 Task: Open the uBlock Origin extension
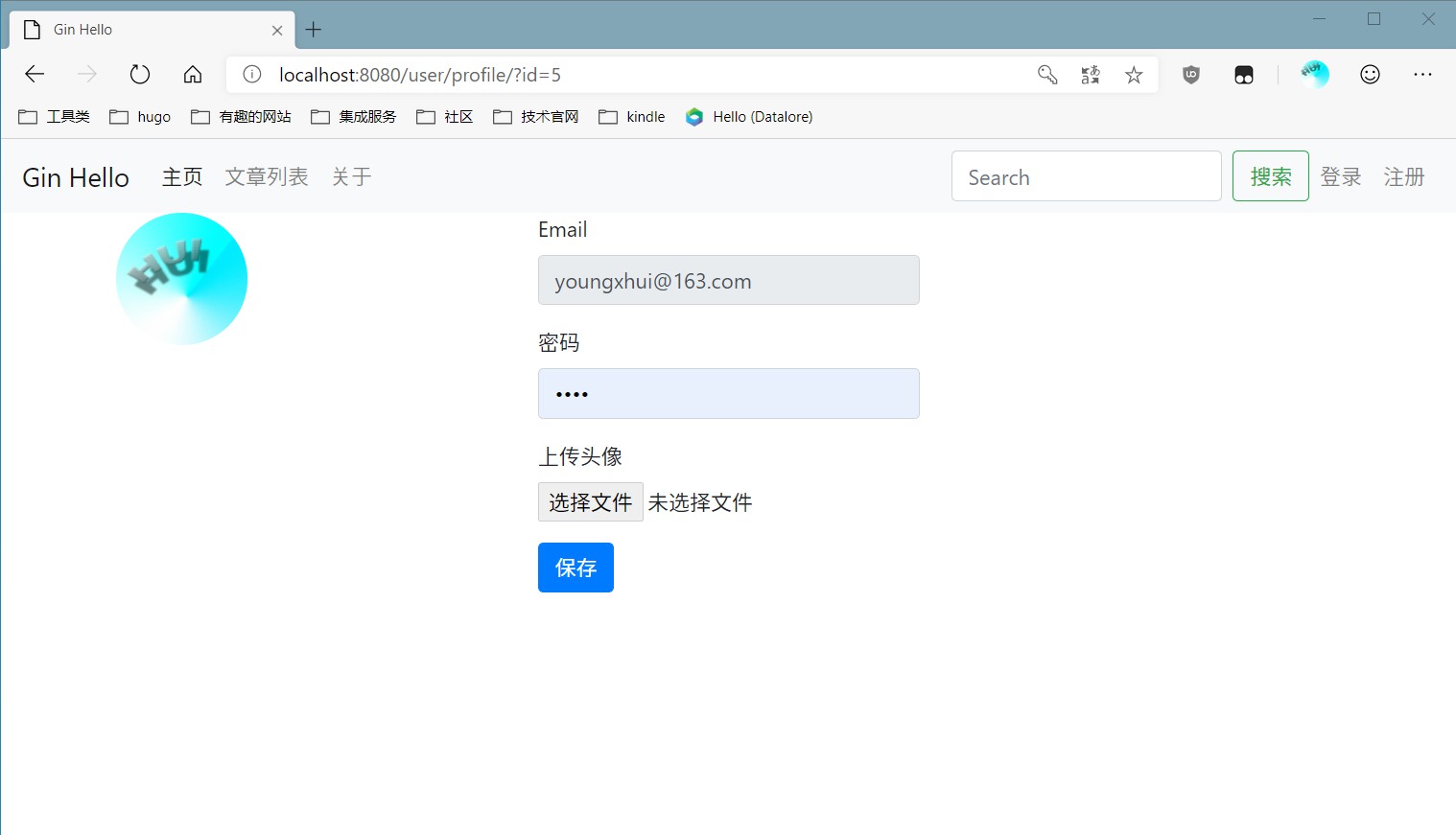1190,74
